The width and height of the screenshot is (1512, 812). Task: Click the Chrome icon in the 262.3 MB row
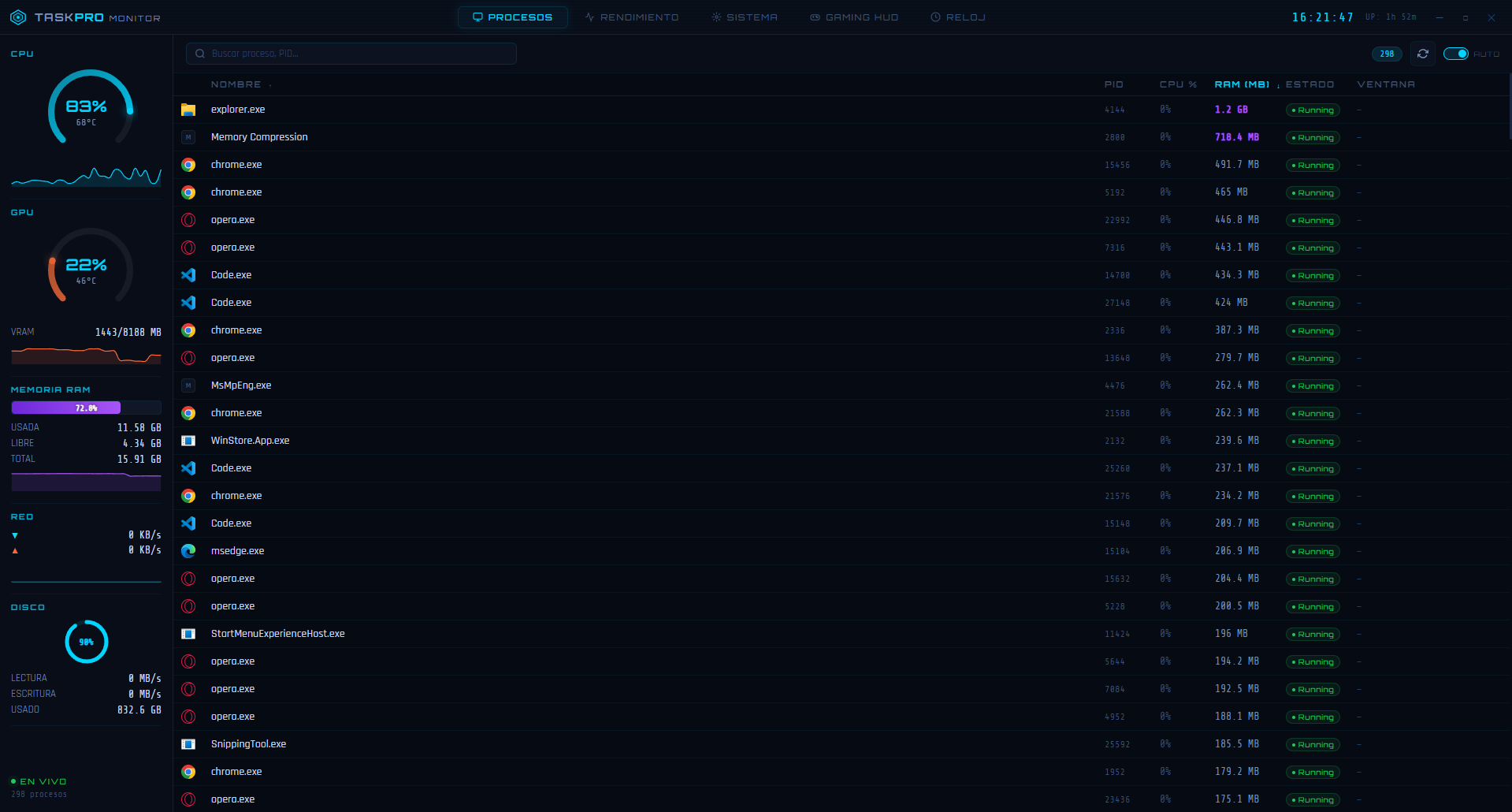pos(188,413)
